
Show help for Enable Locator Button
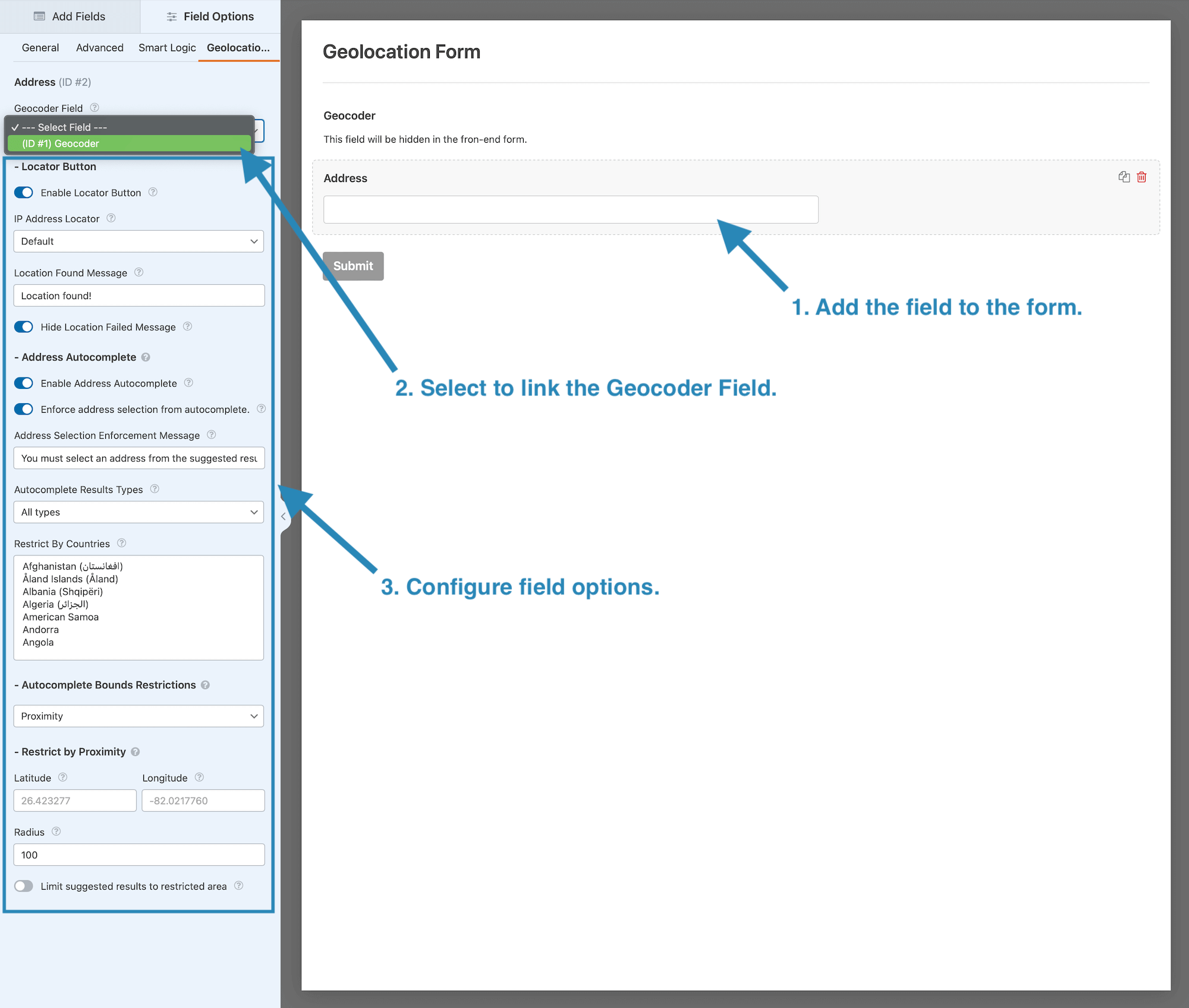coord(153,192)
